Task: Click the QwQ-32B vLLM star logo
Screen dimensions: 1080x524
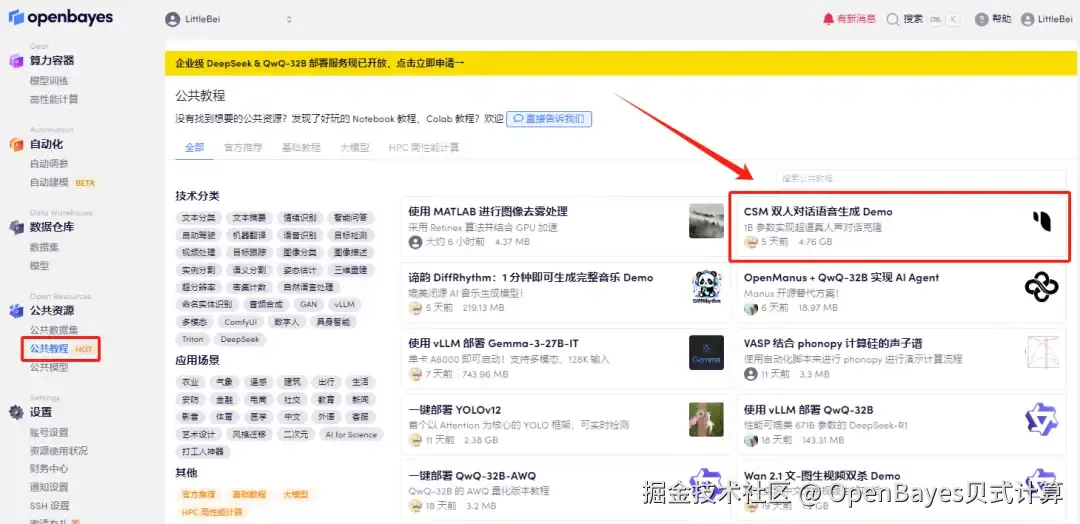Action: pyautogui.click(x=1041, y=419)
